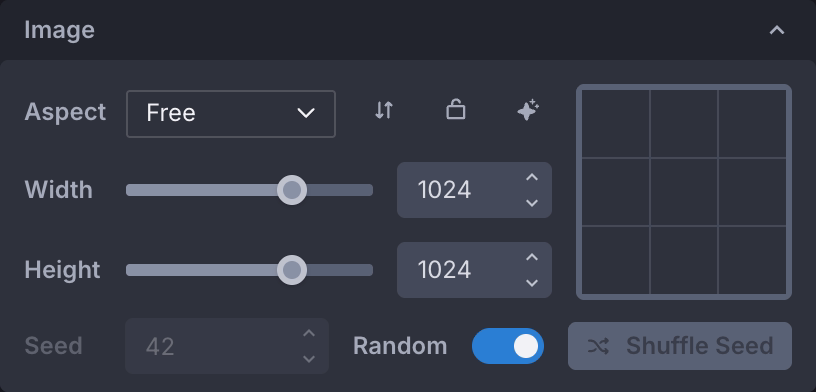Disable the Random seed toggle
The height and width of the screenshot is (392, 816).
pos(508,346)
